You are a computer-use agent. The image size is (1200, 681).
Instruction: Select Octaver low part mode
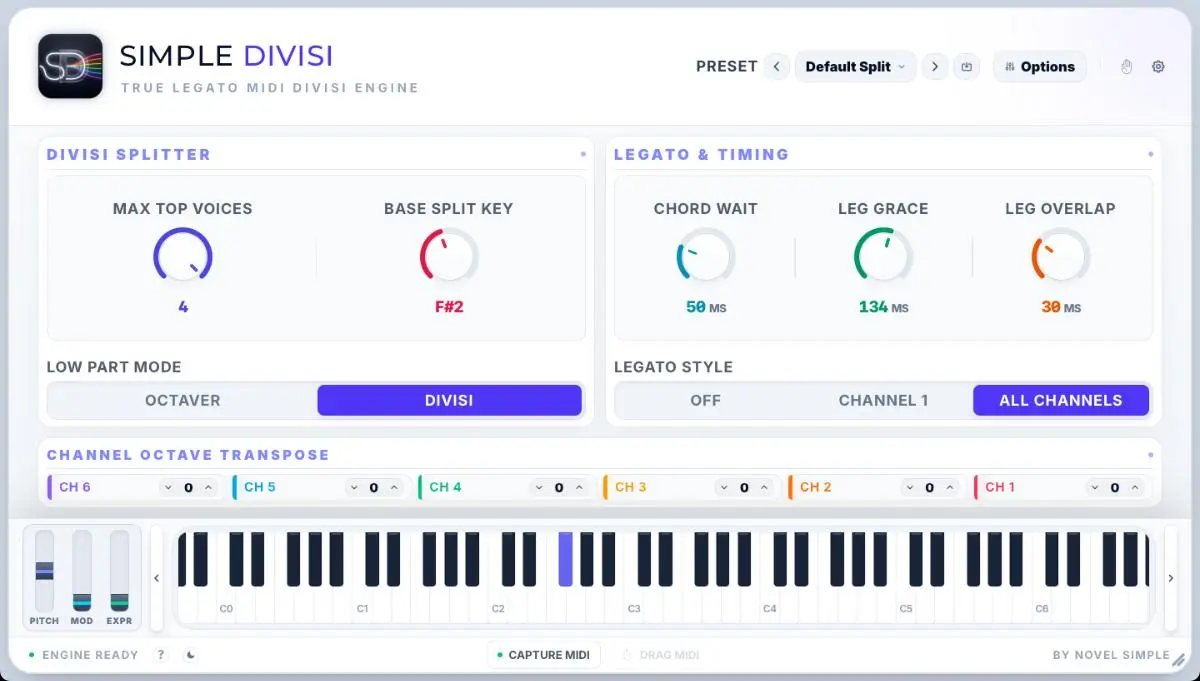(x=183, y=400)
